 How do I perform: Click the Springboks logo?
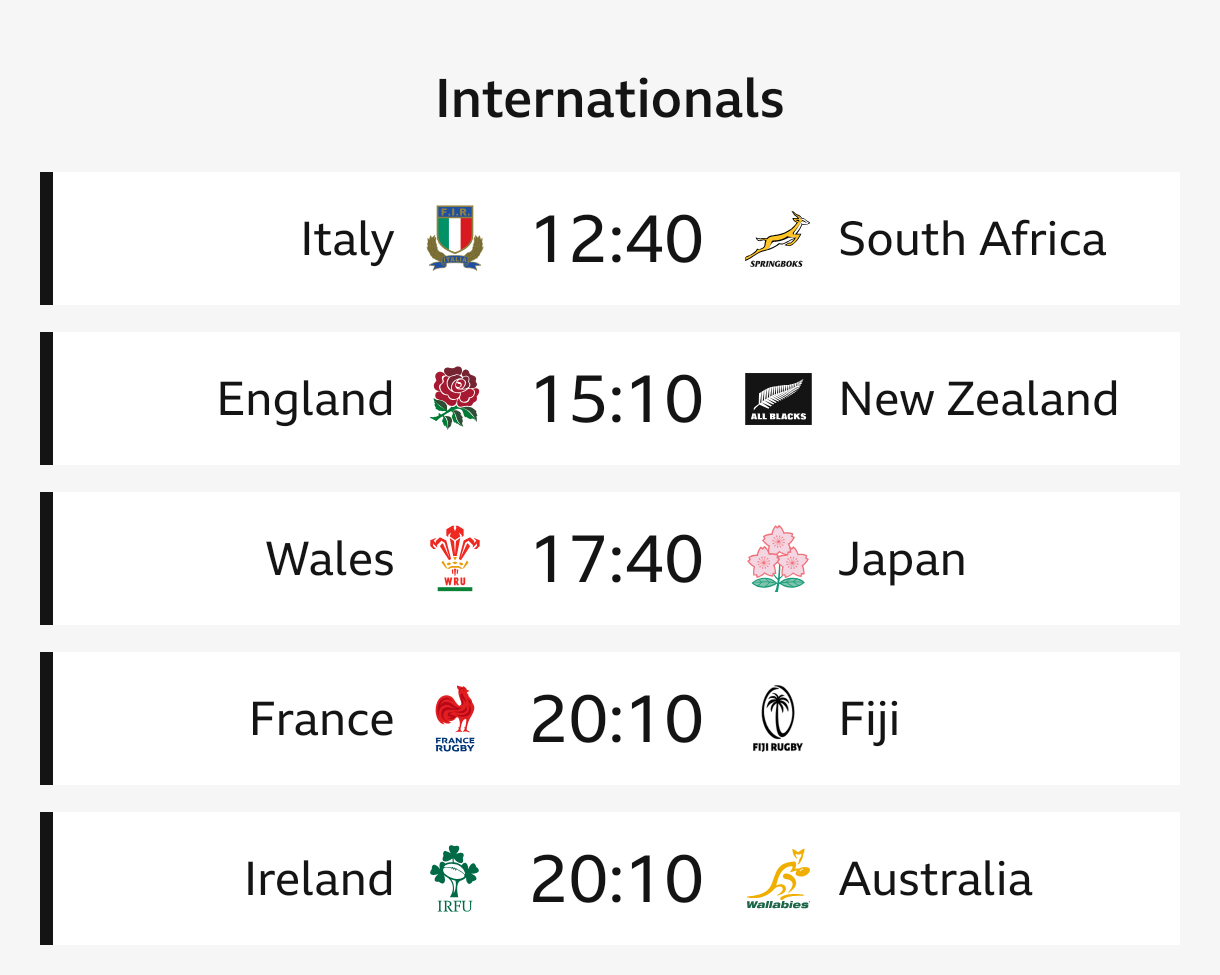(778, 238)
